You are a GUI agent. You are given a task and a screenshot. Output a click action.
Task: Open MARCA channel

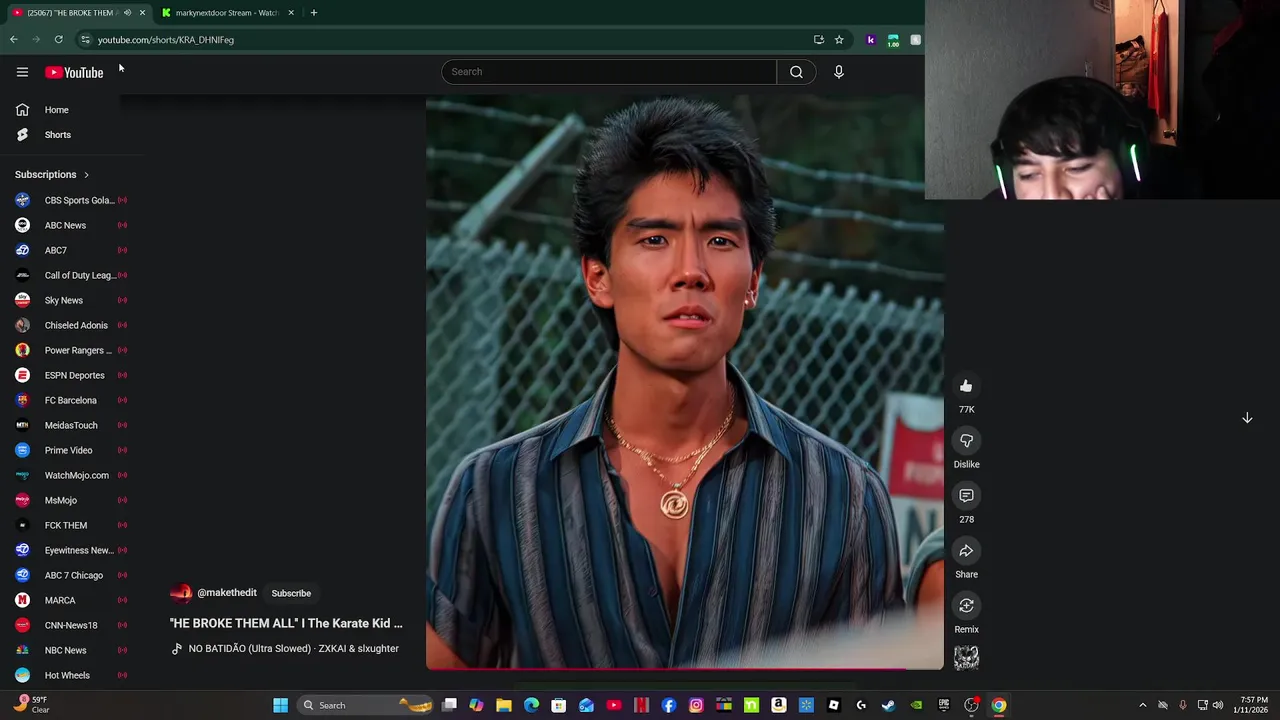coord(70,600)
